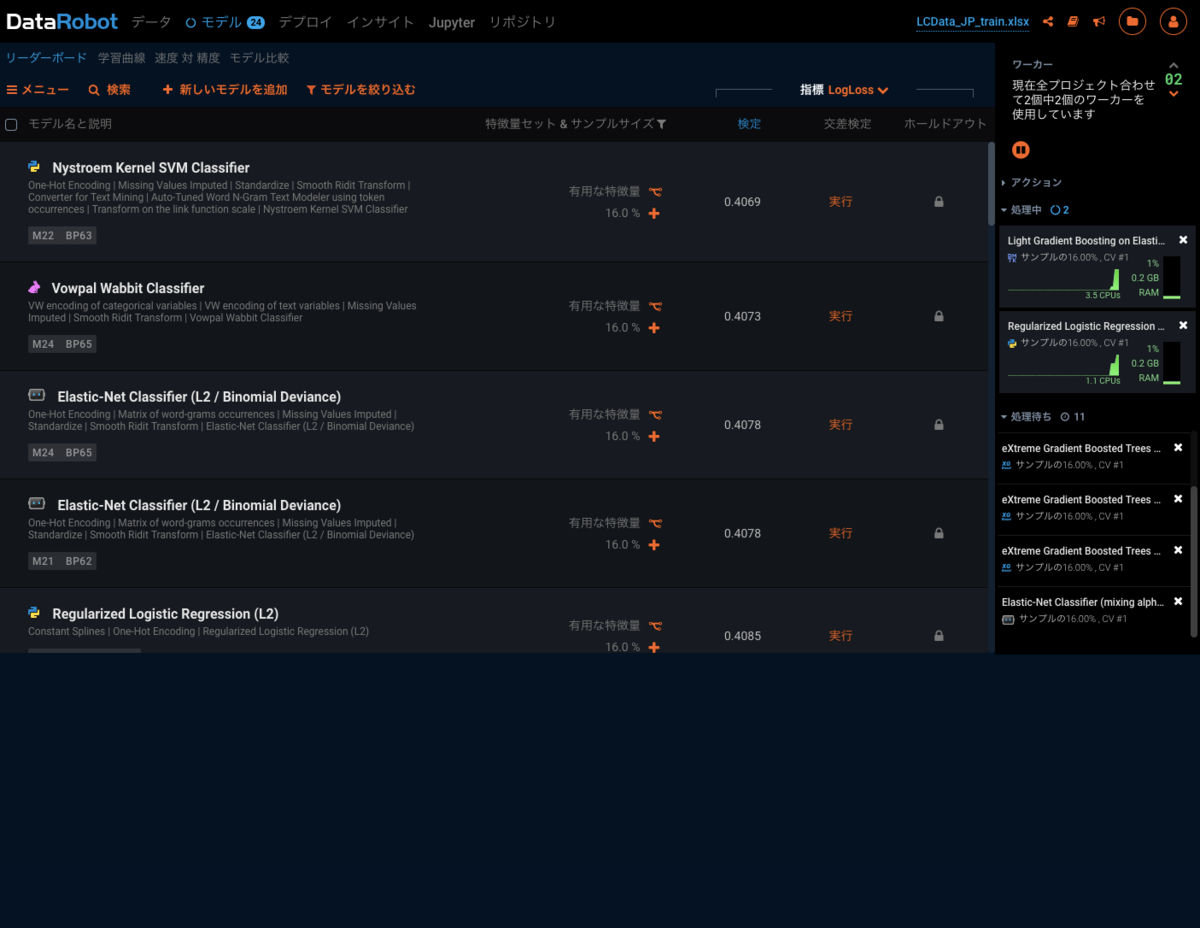Pause the workers with the orange pause button
The height and width of the screenshot is (928, 1200).
pos(1021,150)
